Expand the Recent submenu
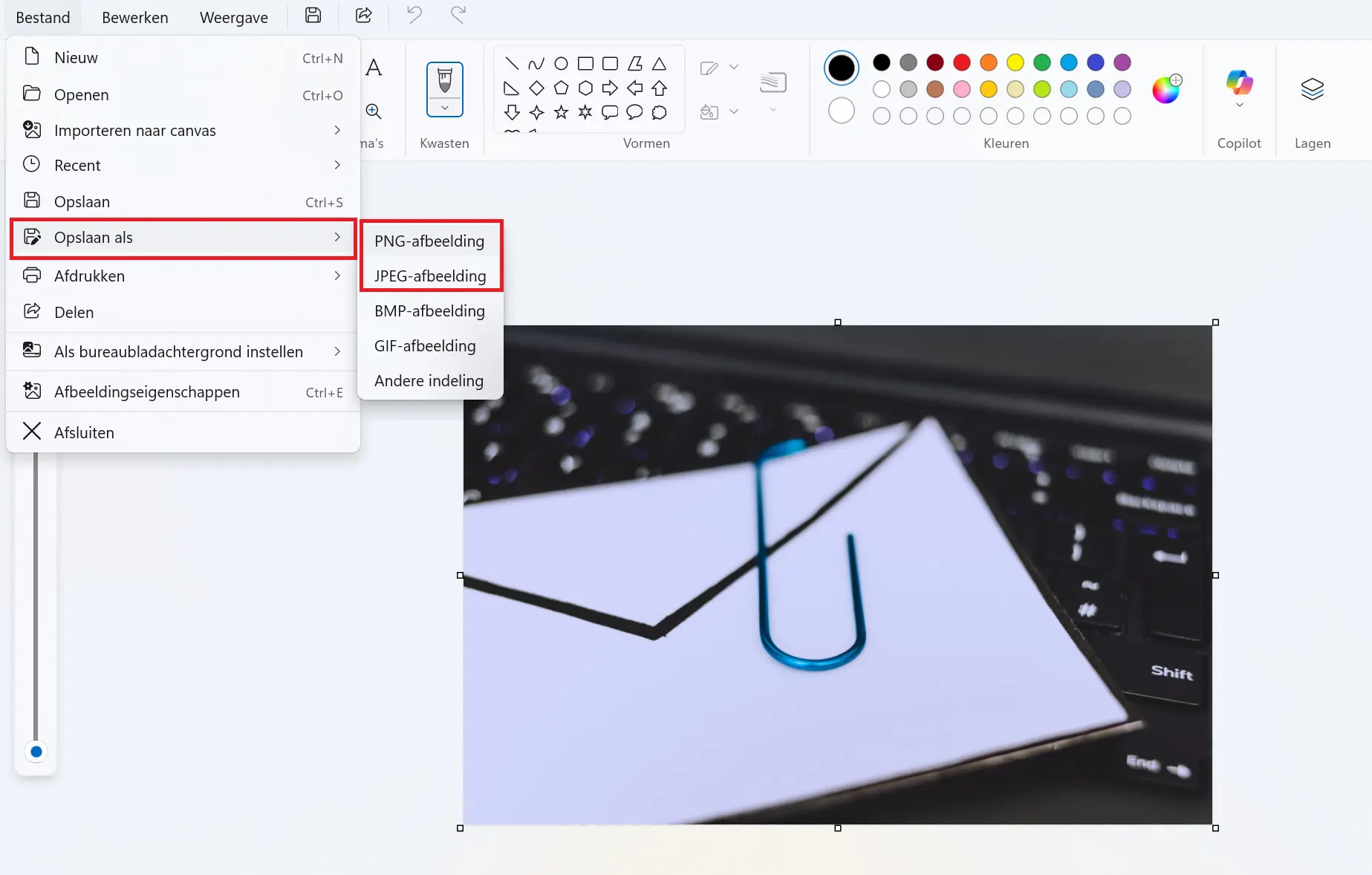 pos(183,165)
